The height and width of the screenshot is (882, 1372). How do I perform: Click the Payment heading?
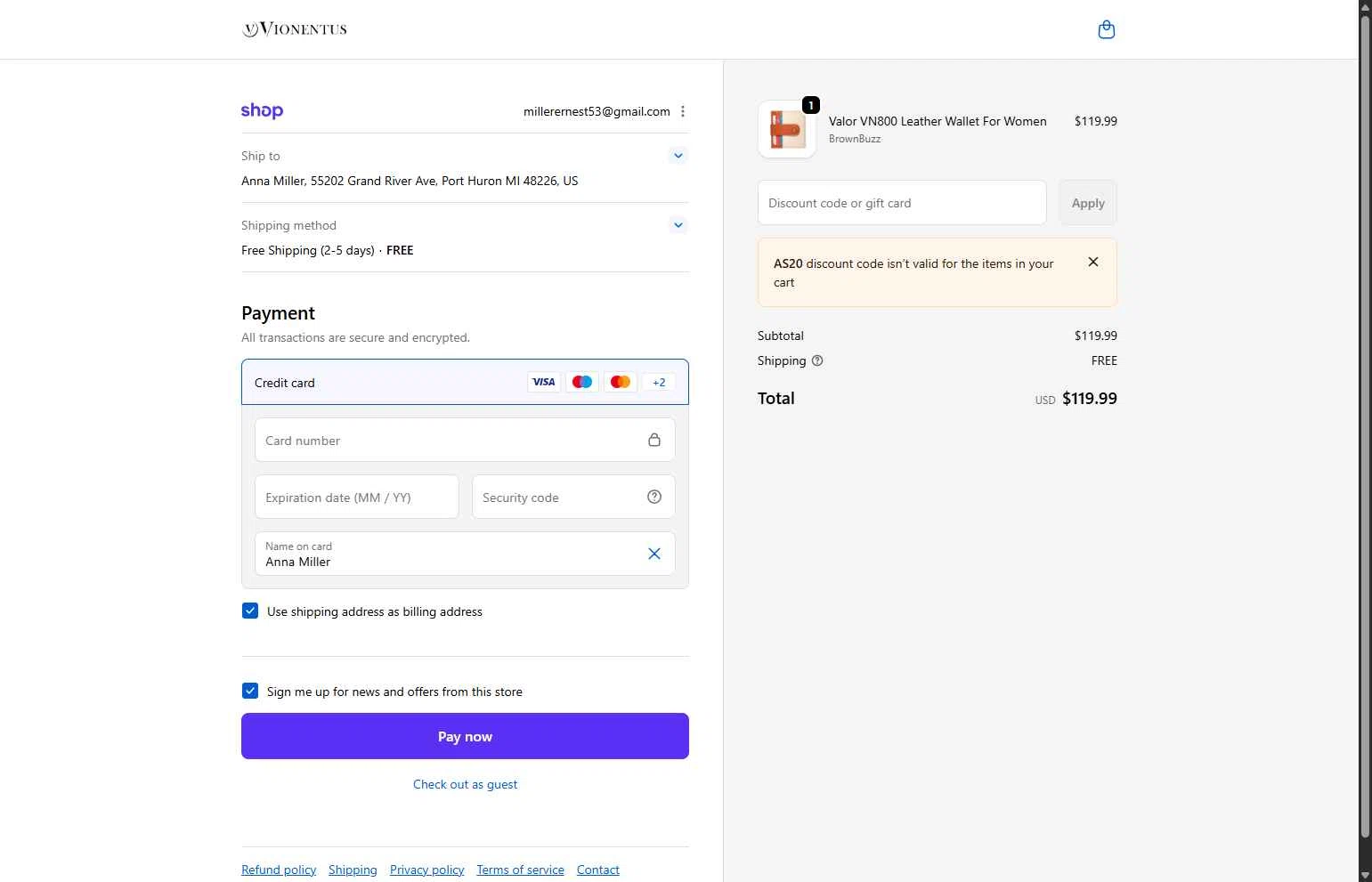tap(278, 313)
